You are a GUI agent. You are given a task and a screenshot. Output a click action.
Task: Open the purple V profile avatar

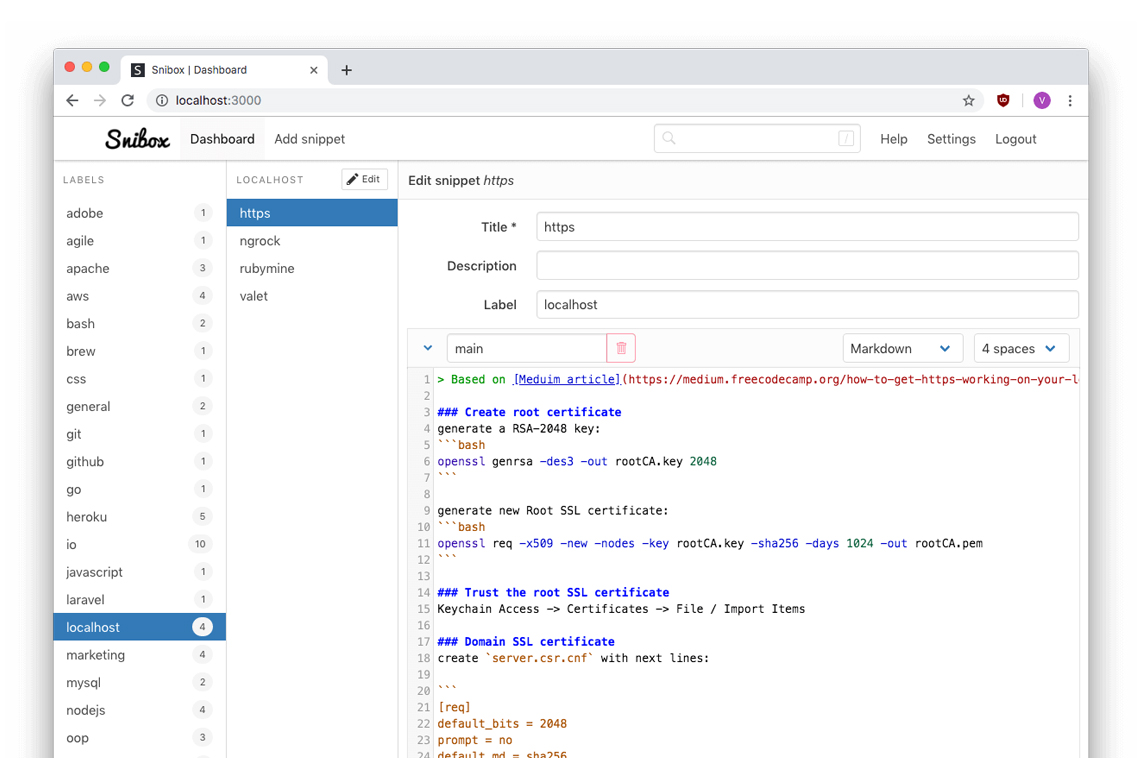1042,101
